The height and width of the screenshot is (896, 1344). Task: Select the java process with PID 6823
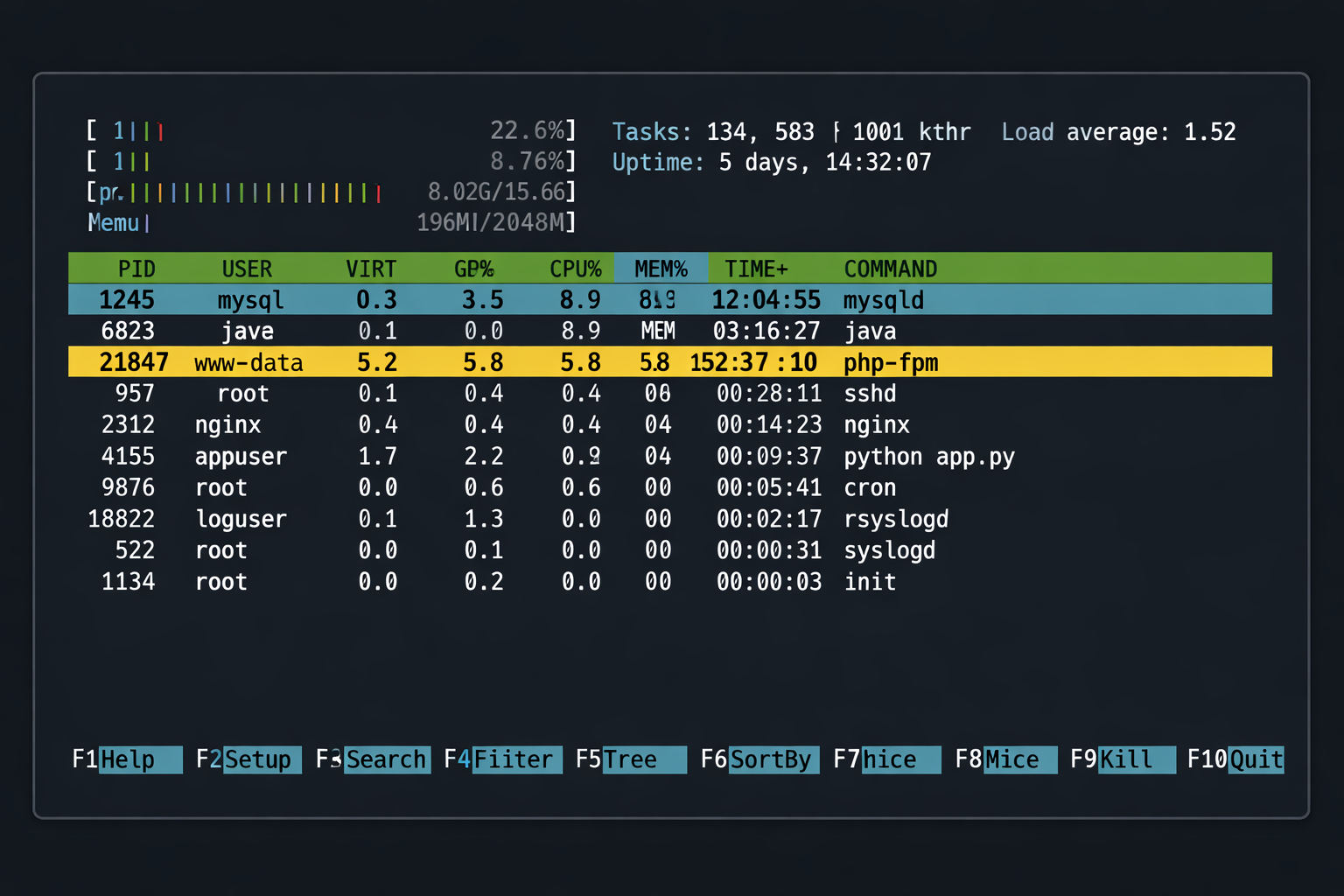tap(669, 331)
